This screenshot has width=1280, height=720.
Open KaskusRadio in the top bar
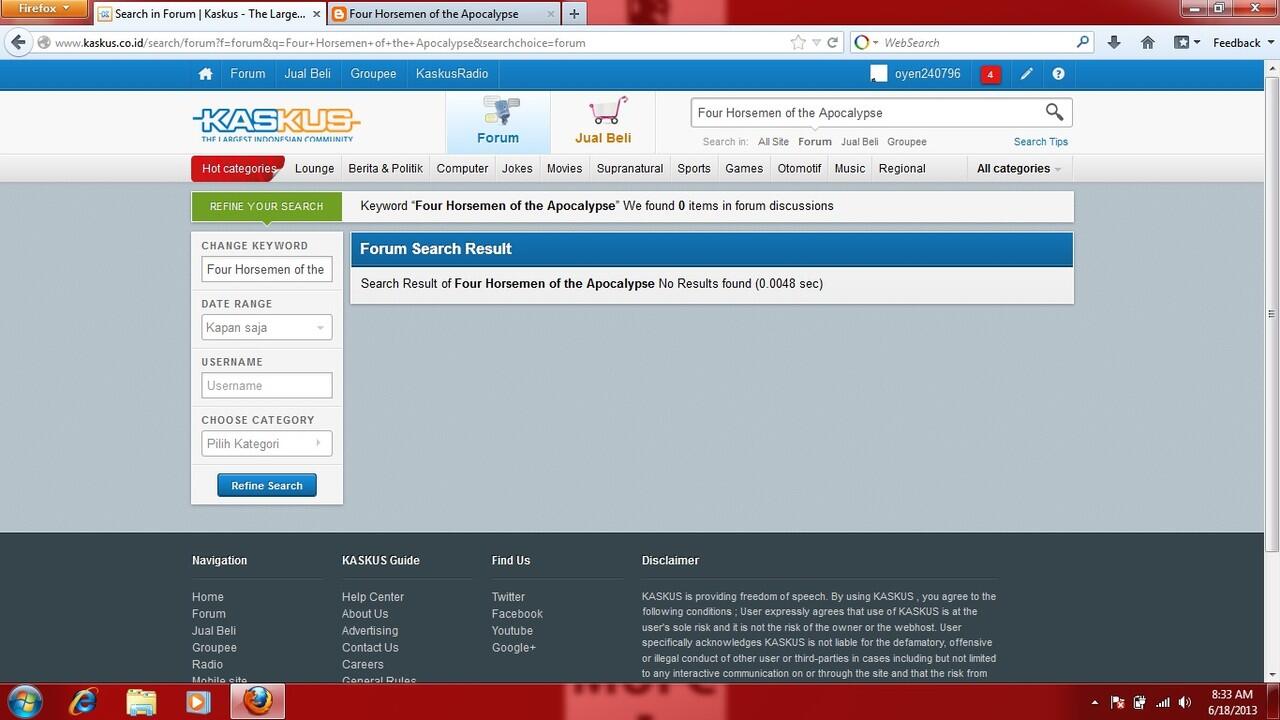click(452, 74)
